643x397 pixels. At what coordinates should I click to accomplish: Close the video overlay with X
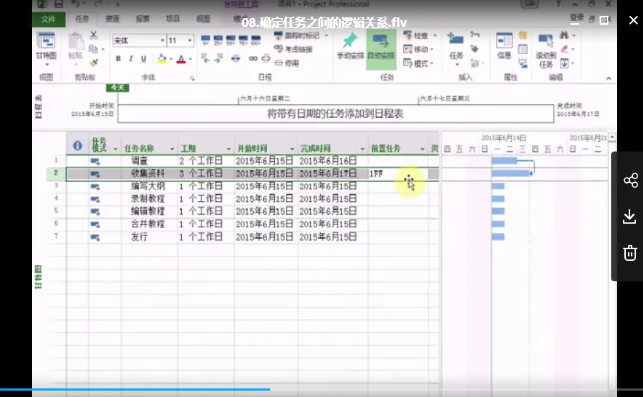coord(633,20)
